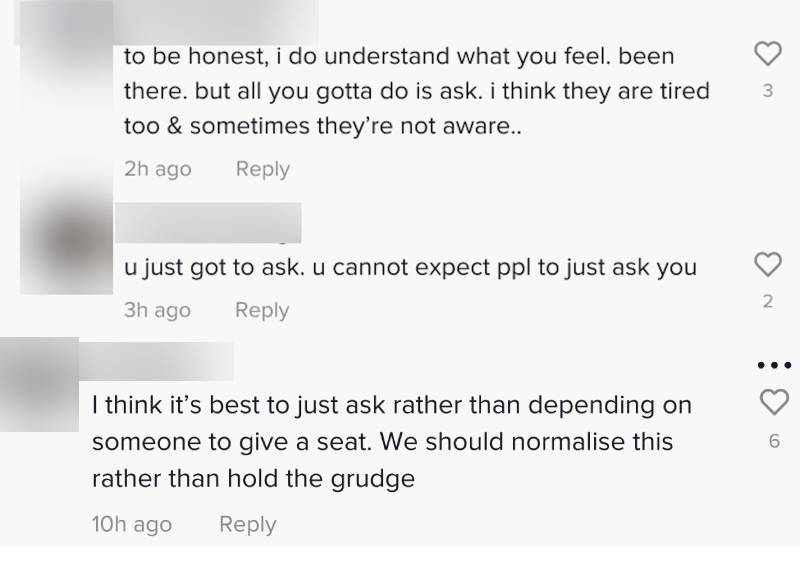
Task: Click the like count showing 3
Action: pos(768,91)
